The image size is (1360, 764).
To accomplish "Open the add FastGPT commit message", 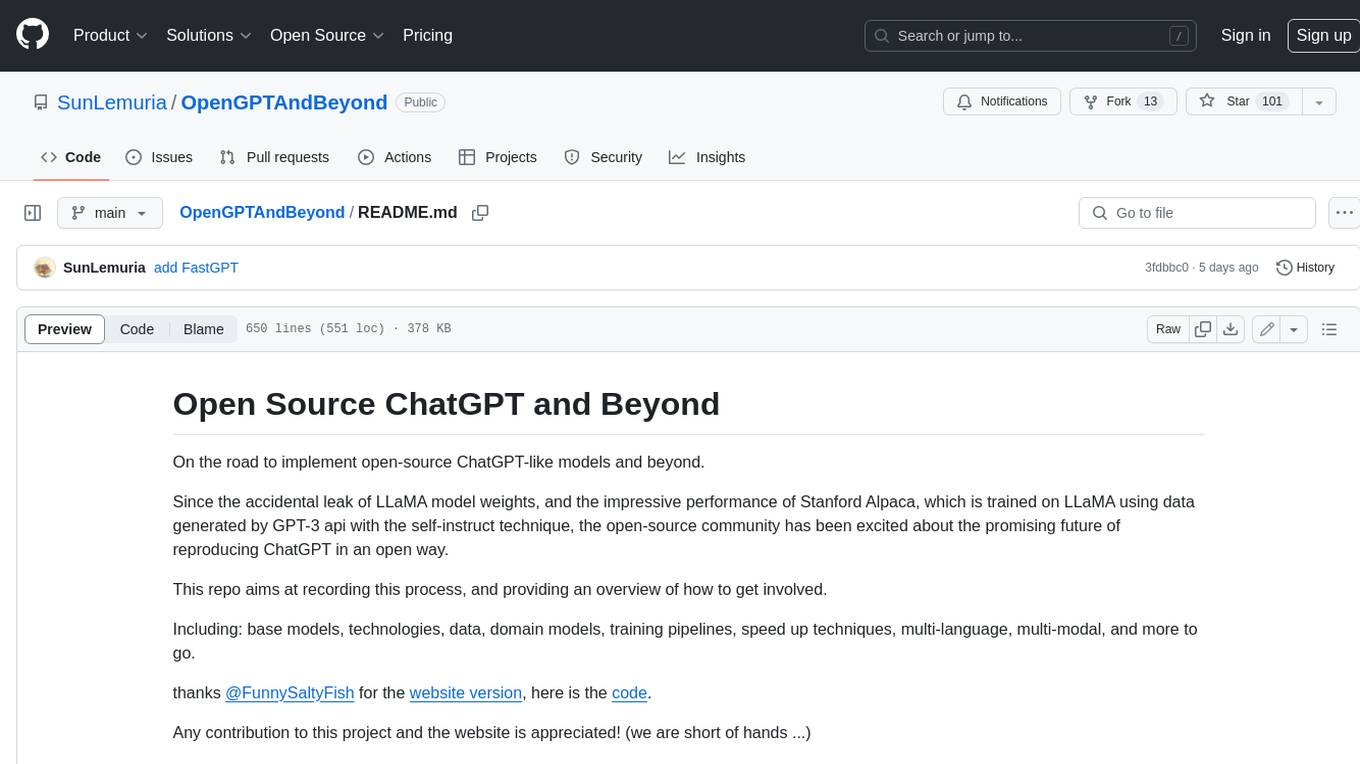I will coord(196,268).
